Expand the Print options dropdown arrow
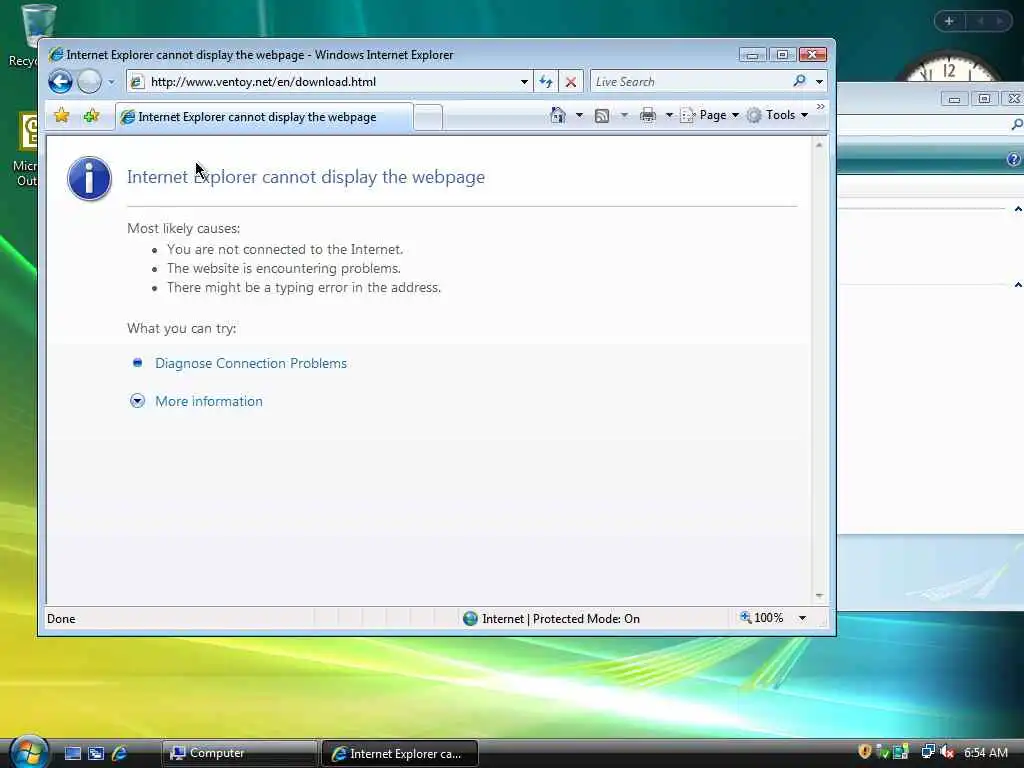1024x768 pixels. [x=669, y=115]
